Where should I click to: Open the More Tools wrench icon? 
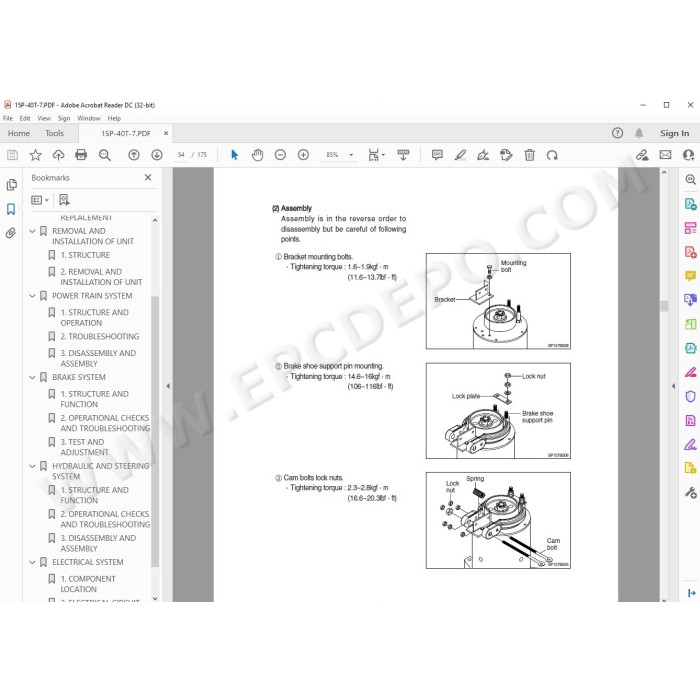690,492
